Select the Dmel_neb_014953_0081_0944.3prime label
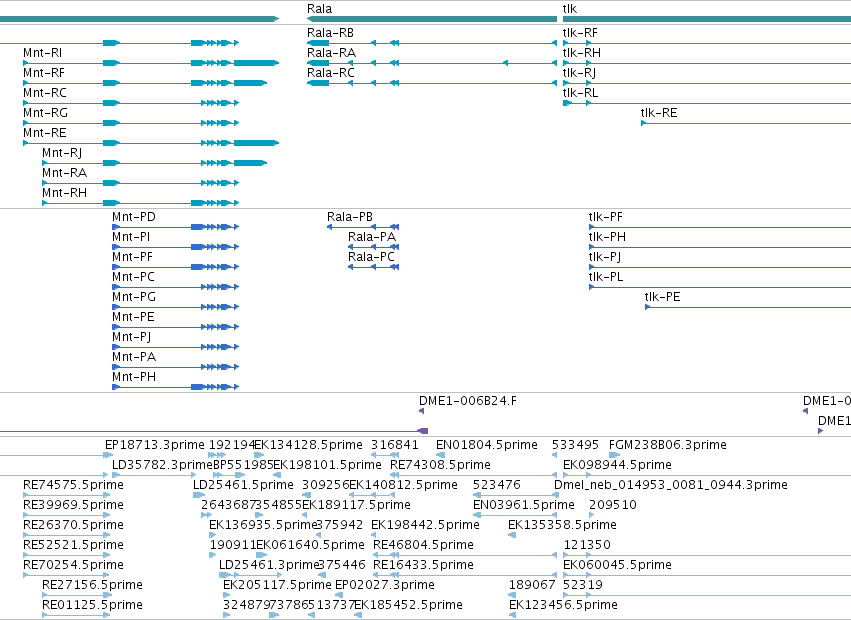The height and width of the screenshot is (620, 851). pyautogui.click(x=671, y=486)
